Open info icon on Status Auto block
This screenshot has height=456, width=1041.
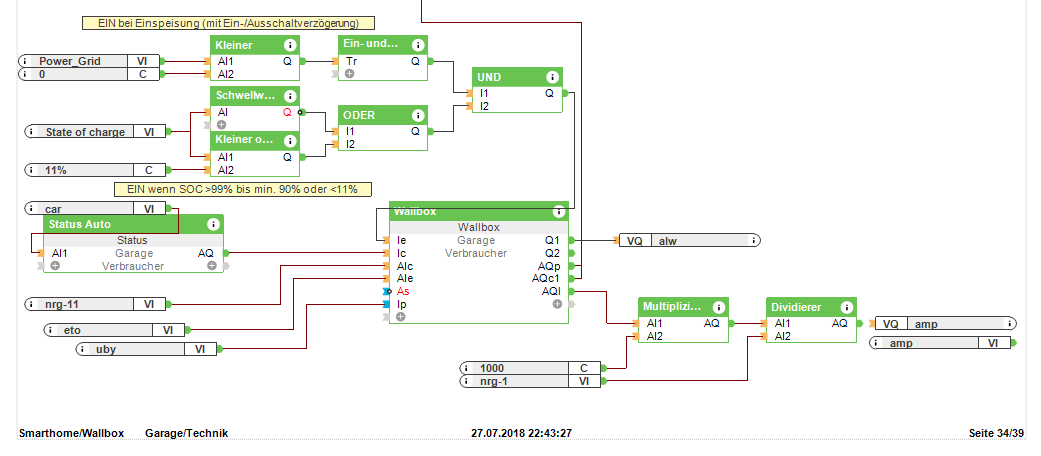pyautogui.click(x=213, y=224)
